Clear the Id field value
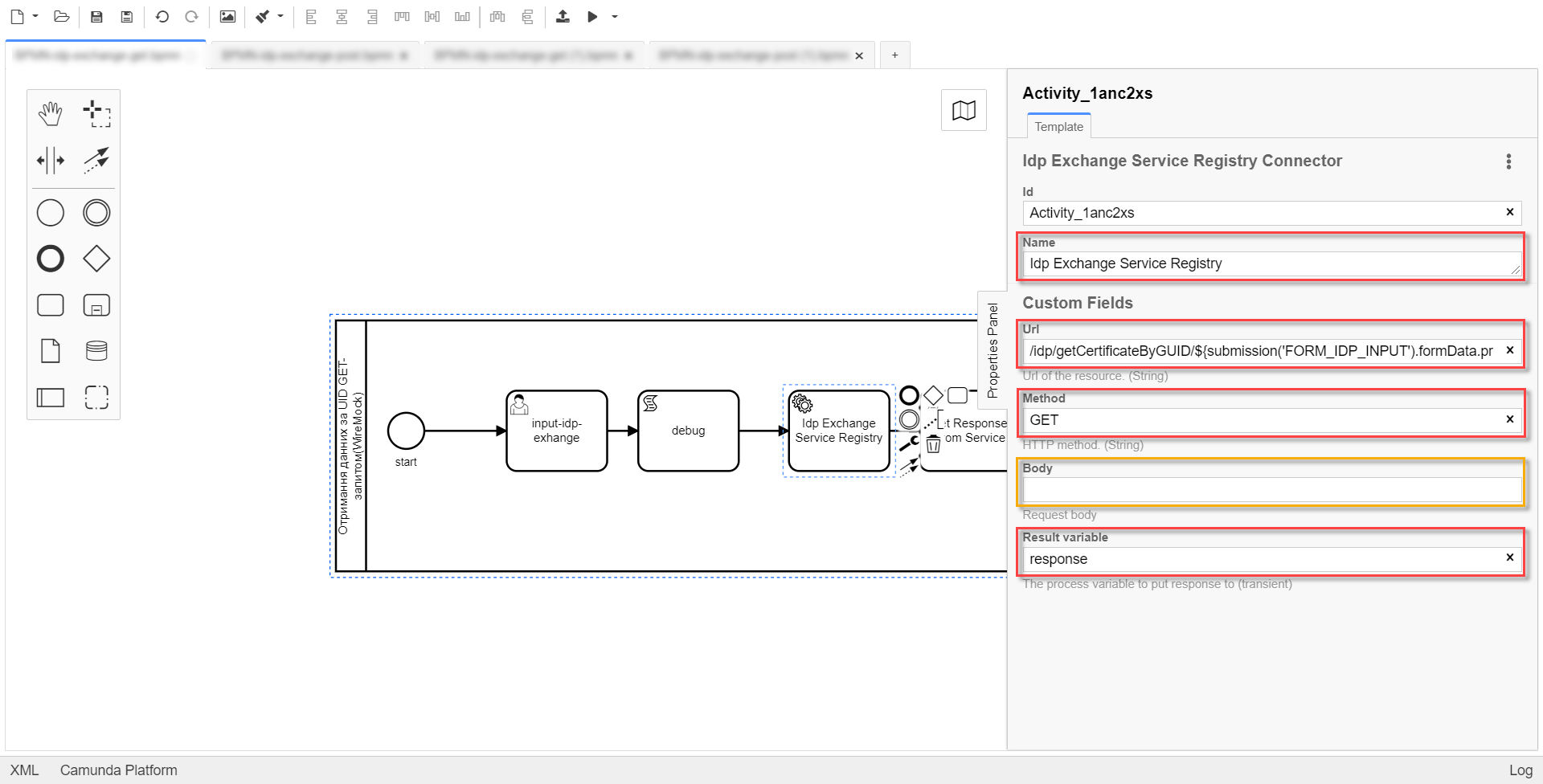The width and height of the screenshot is (1543, 784). [1510, 212]
